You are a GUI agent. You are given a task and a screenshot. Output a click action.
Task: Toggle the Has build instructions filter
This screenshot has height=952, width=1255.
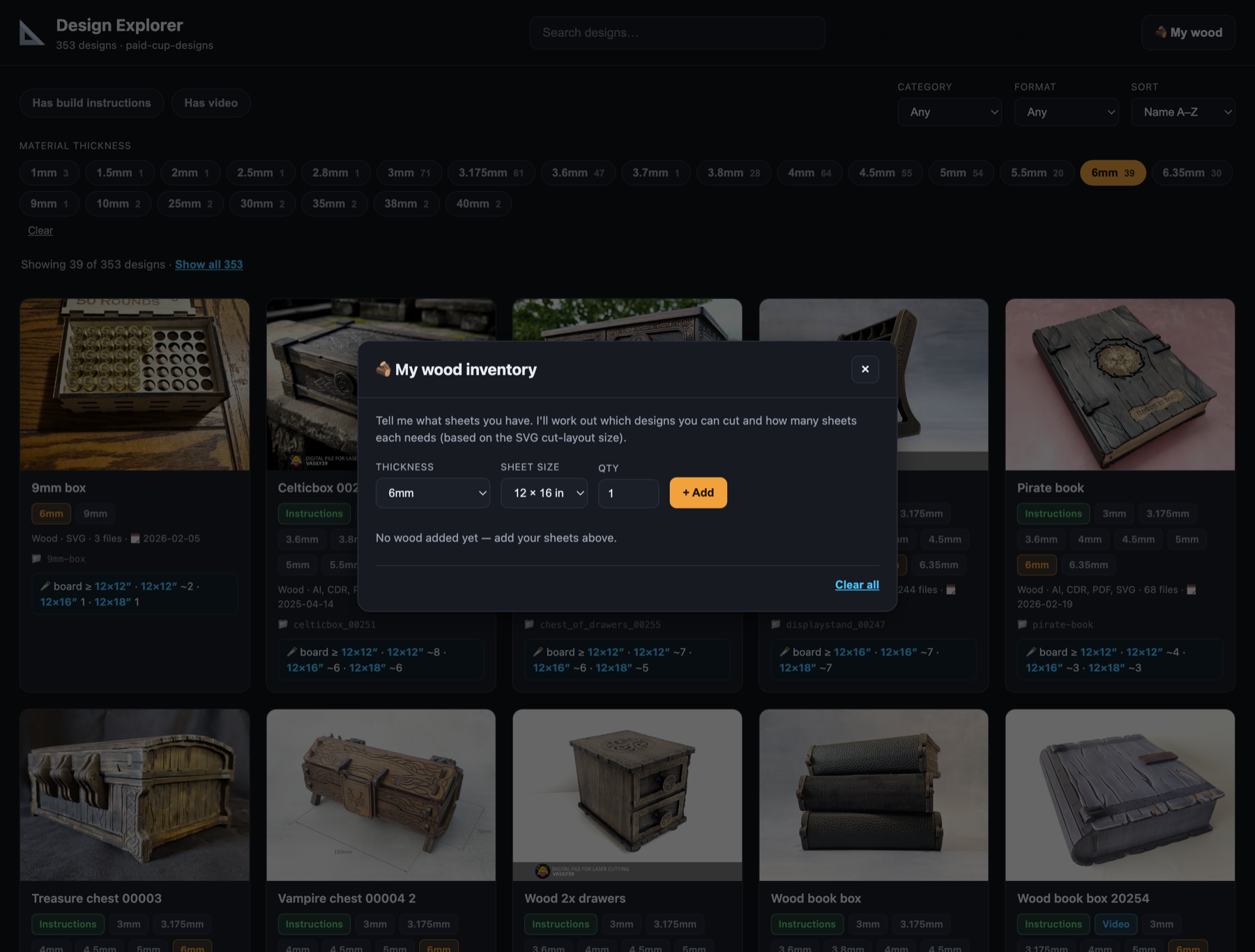tap(91, 103)
